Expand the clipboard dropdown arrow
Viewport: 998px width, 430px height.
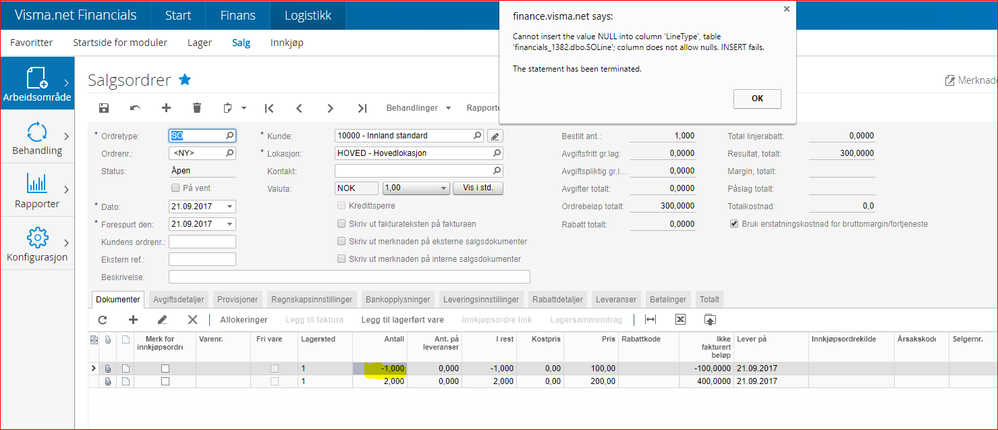[243, 109]
